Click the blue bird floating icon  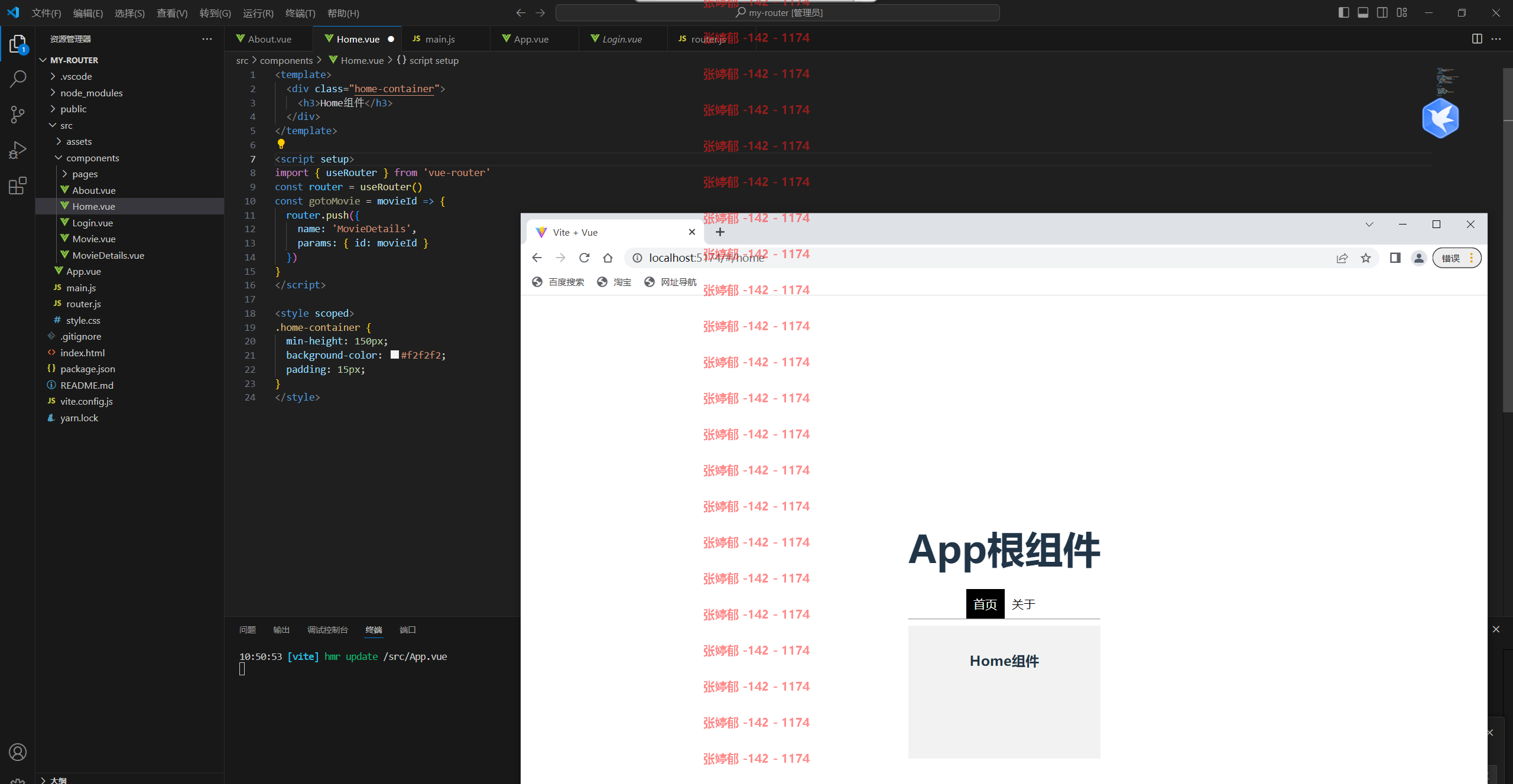click(1440, 119)
